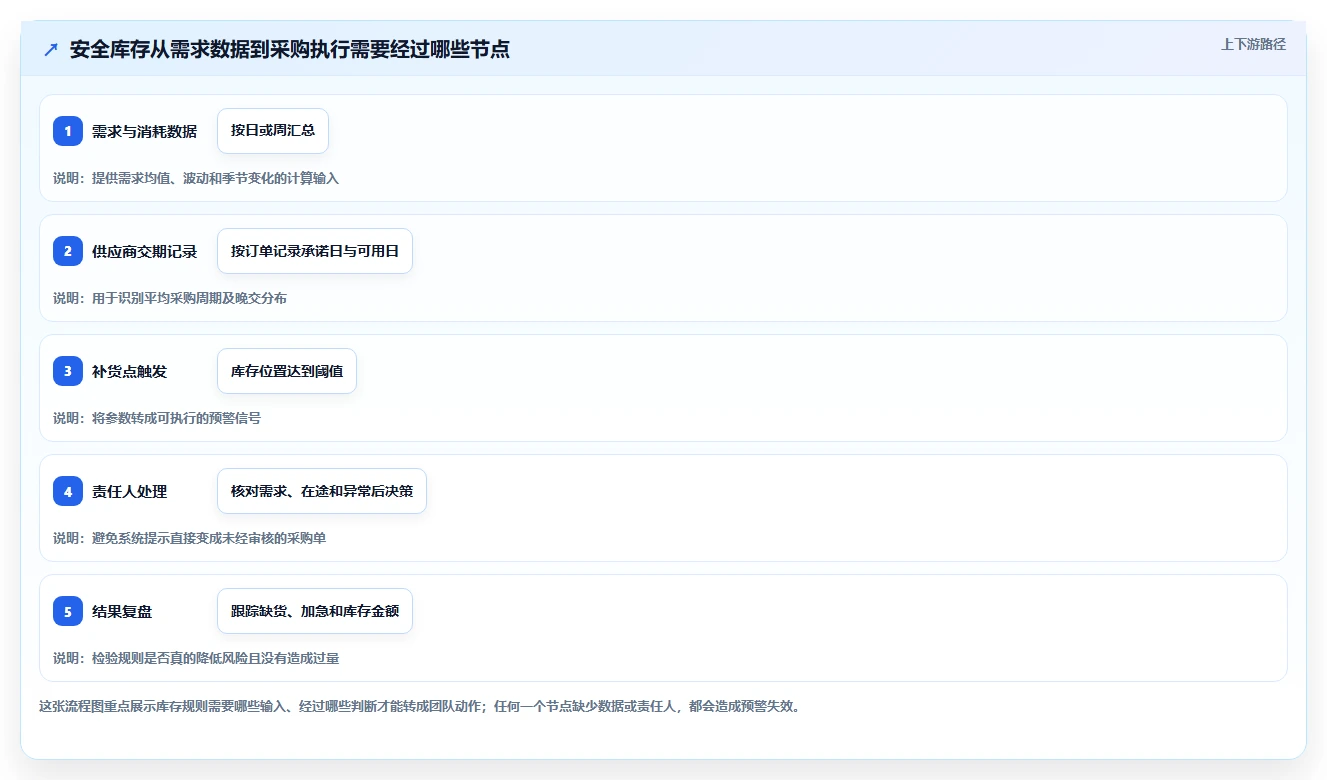Click the 上下游路径 label
The width and height of the screenshot is (1327, 780).
[1253, 44]
